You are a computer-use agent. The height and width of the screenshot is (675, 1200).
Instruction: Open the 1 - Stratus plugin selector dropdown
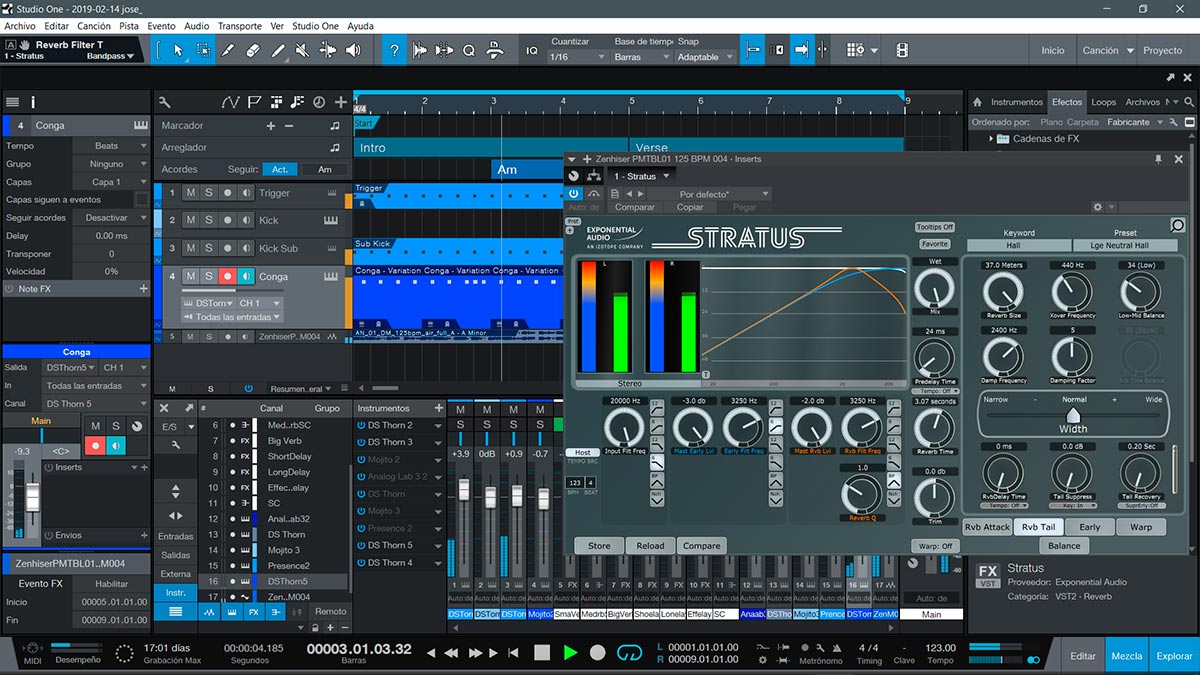coord(641,176)
